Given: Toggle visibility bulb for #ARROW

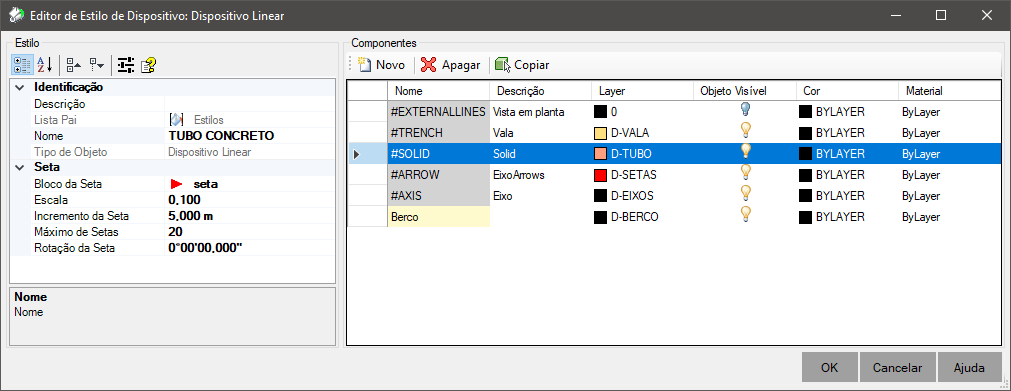Looking at the screenshot, I should point(745,171).
